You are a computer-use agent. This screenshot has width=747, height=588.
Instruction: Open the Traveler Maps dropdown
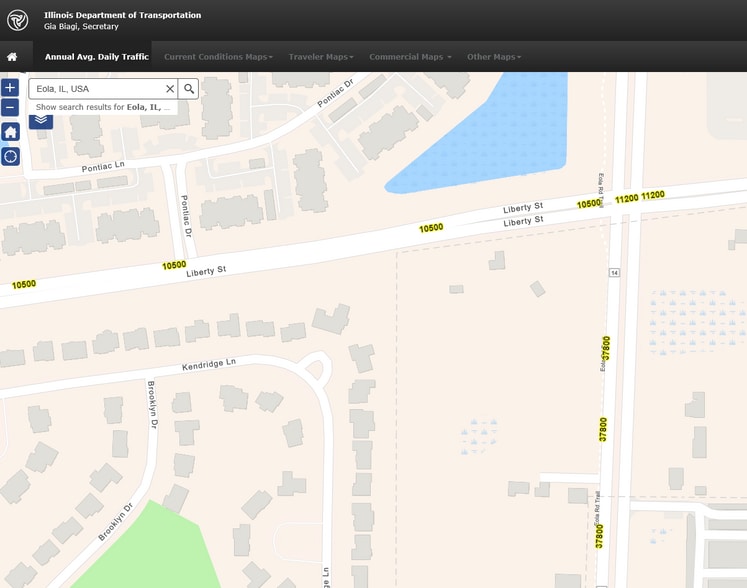point(321,57)
